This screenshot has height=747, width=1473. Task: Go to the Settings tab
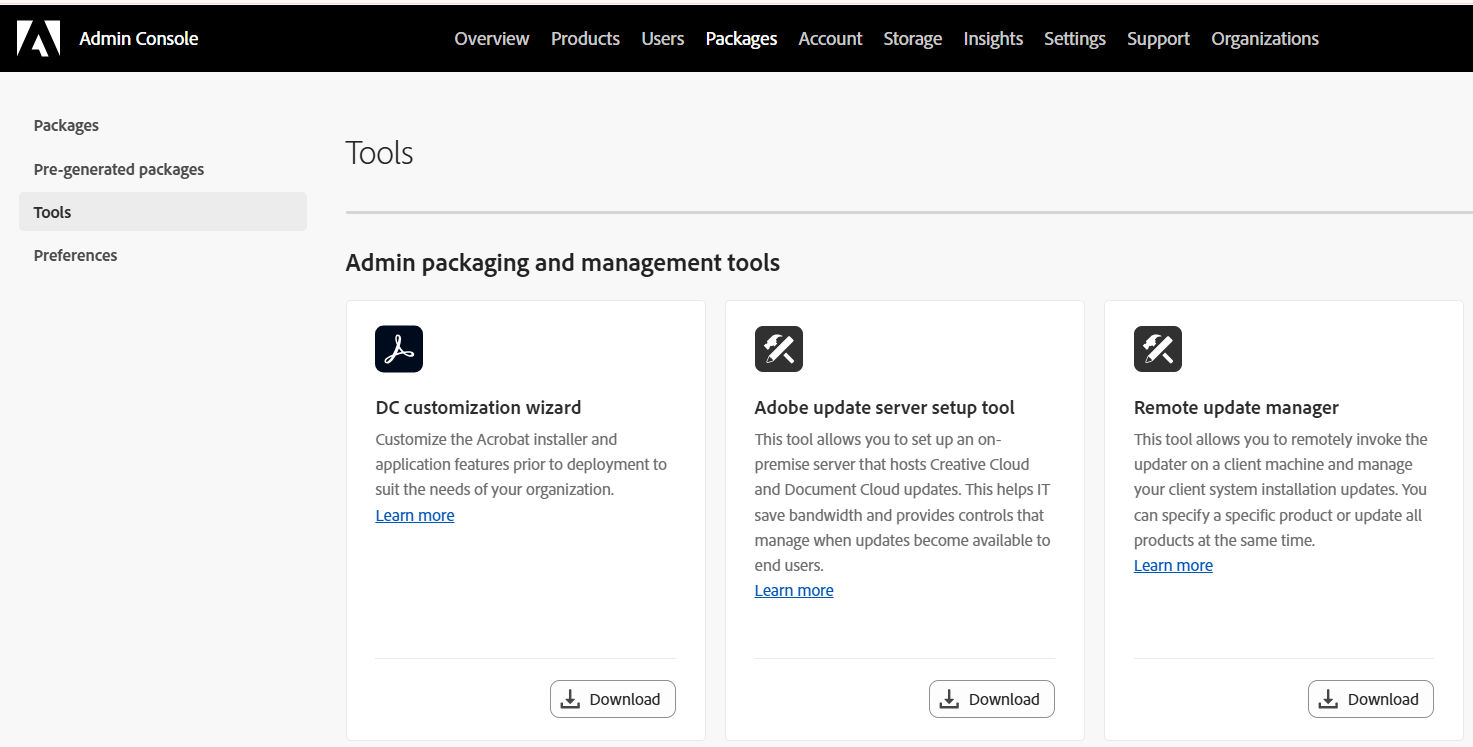click(x=1075, y=39)
